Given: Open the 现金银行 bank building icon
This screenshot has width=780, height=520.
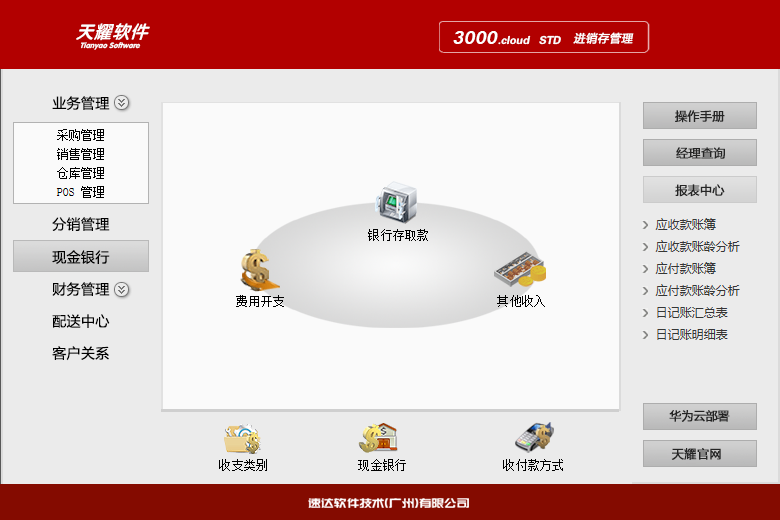Looking at the screenshot, I should (x=379, y=438).
